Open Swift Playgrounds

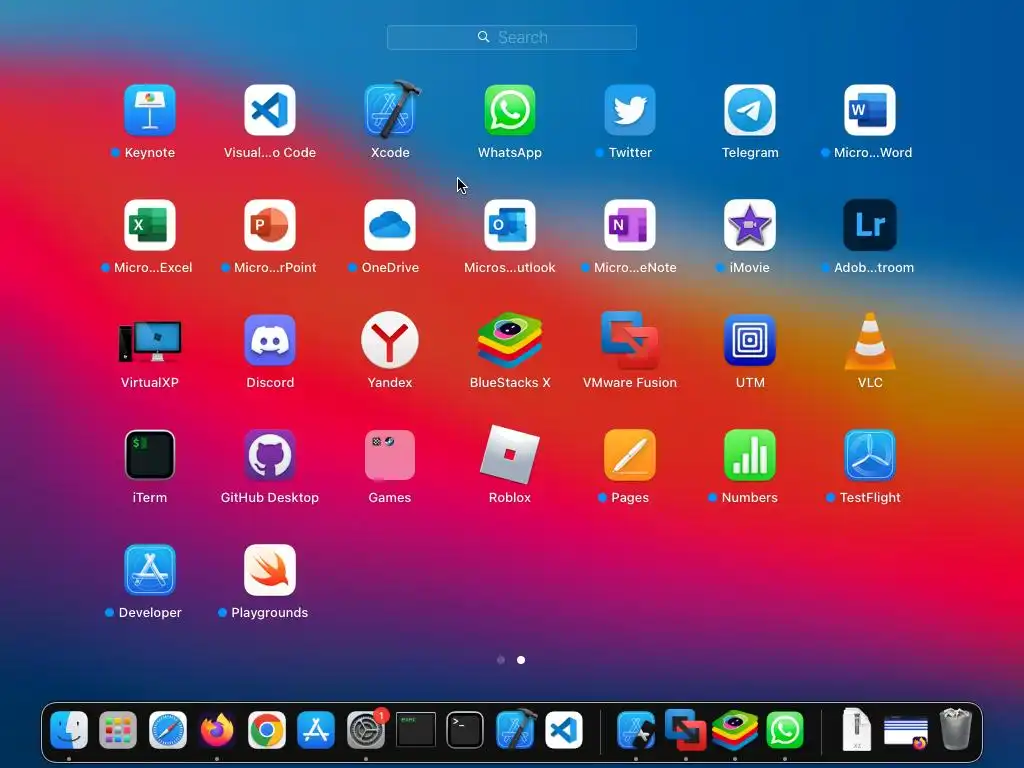click(270, 570)
